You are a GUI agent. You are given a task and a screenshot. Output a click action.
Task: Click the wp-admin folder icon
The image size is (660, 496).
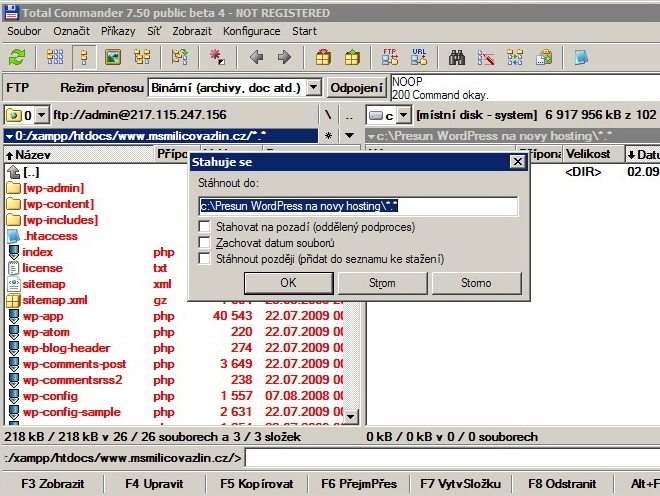(14, 188)
